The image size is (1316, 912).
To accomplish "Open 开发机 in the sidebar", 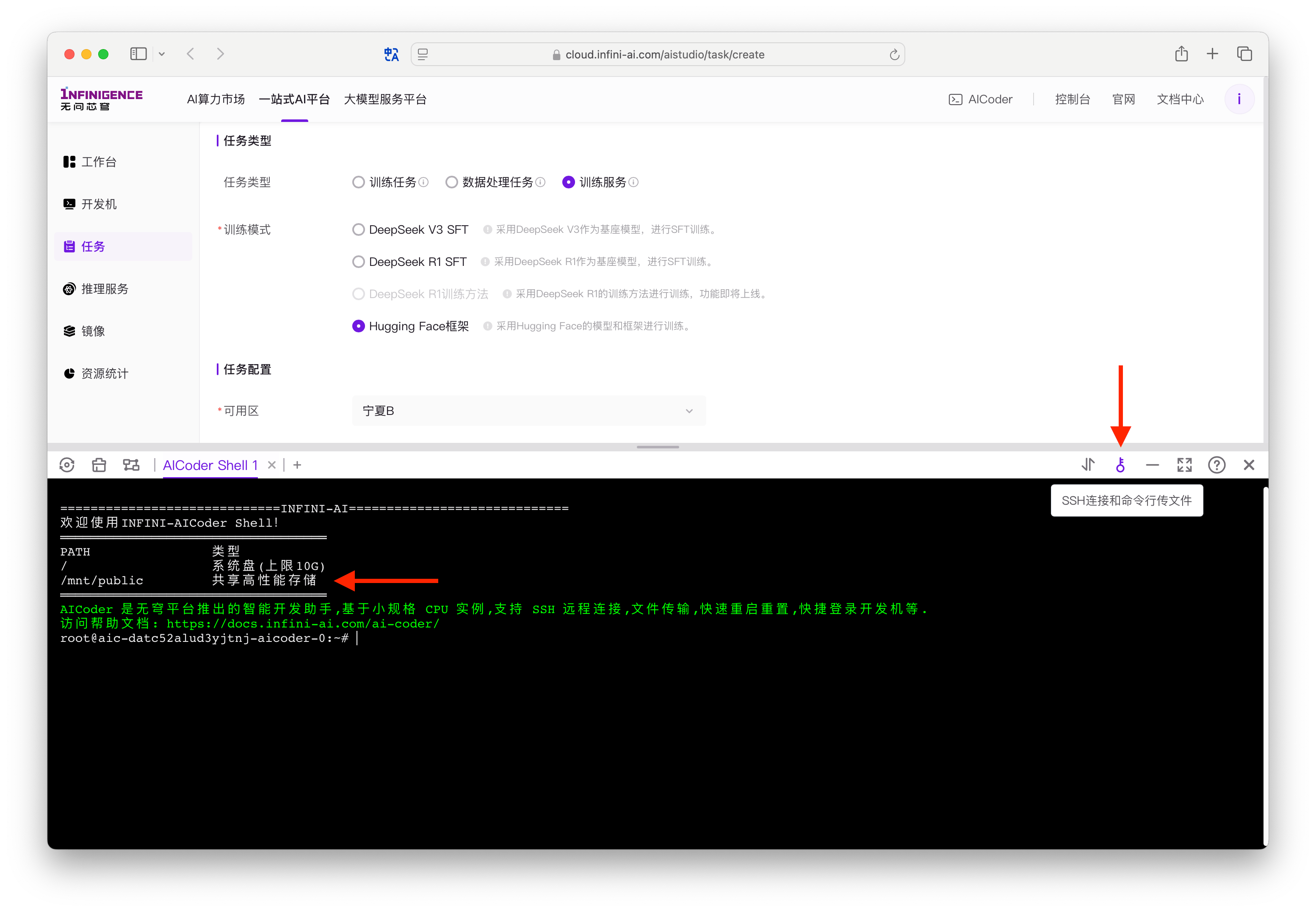I will 123,204.
